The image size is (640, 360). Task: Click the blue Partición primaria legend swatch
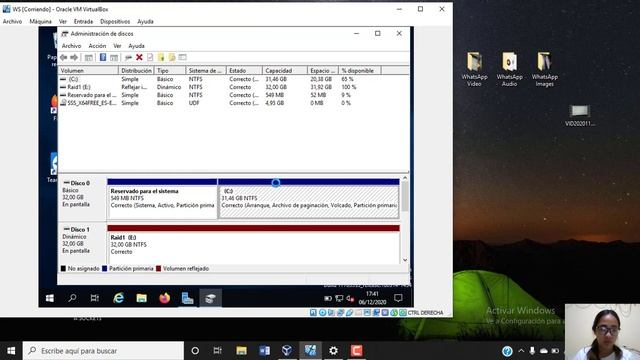pos(104,269)
